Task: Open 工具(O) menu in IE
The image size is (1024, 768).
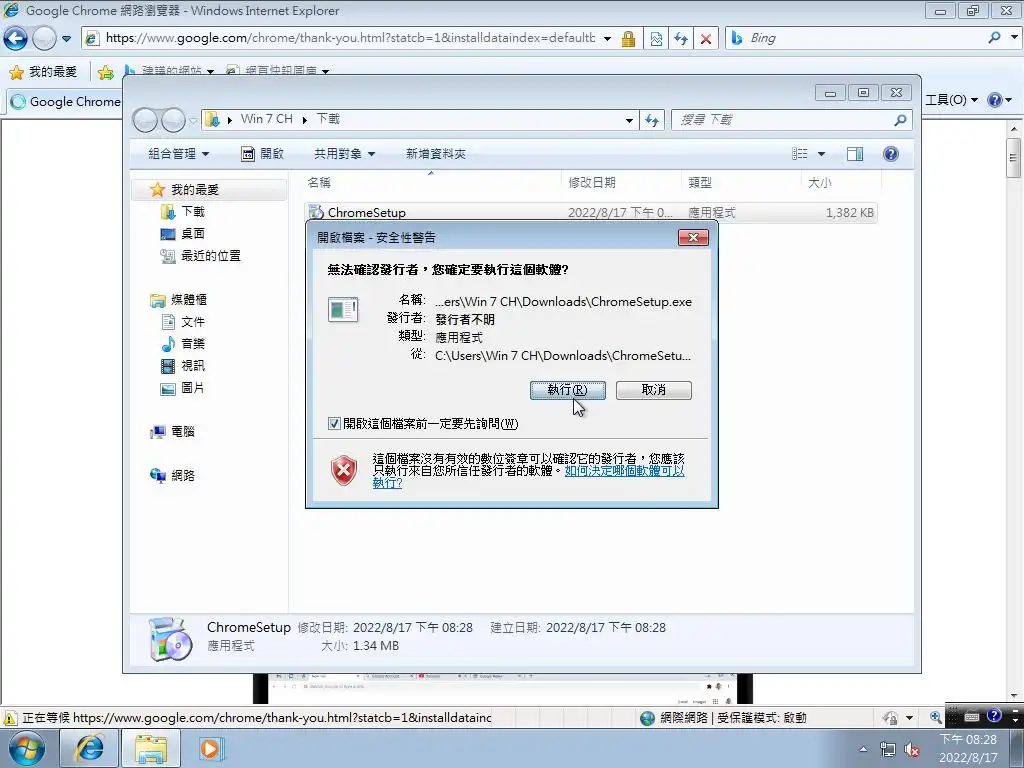Action: [x=951, y=100]
